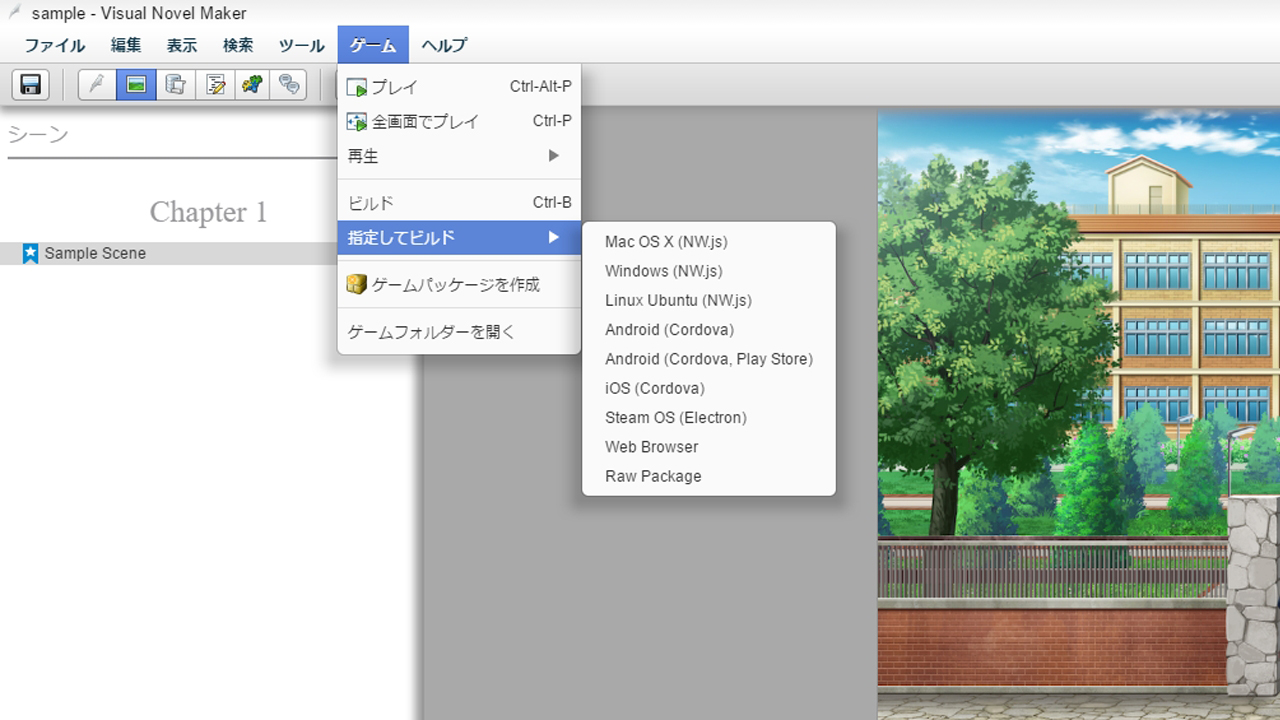The image size is (1280, 720).
Task: Choose Web Browser build option
Action: pyautogui.click(x=651, y=447)
